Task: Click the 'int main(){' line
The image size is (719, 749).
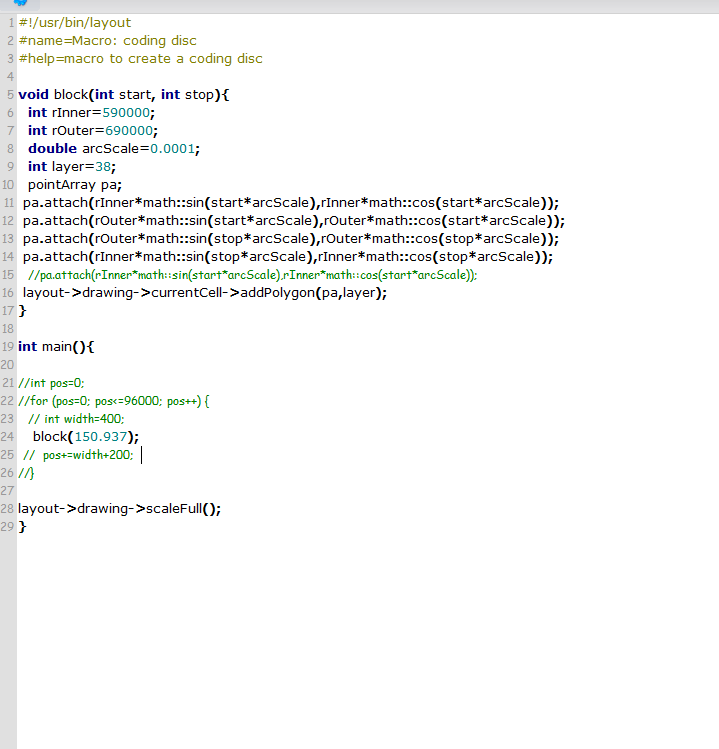Action: (x=56, y=347)
